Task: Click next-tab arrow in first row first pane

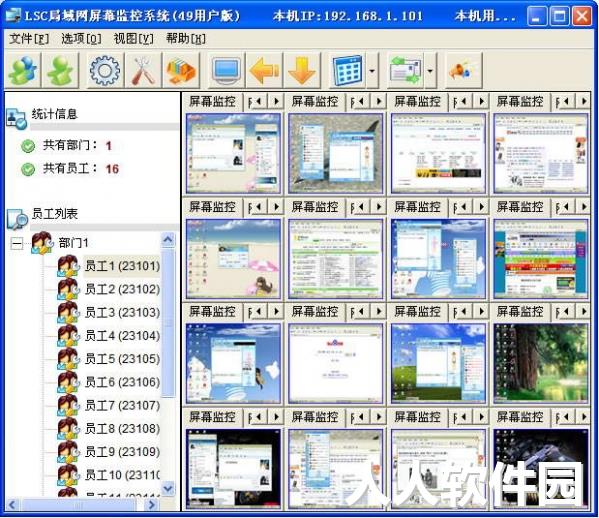Action: coord(275,102)
